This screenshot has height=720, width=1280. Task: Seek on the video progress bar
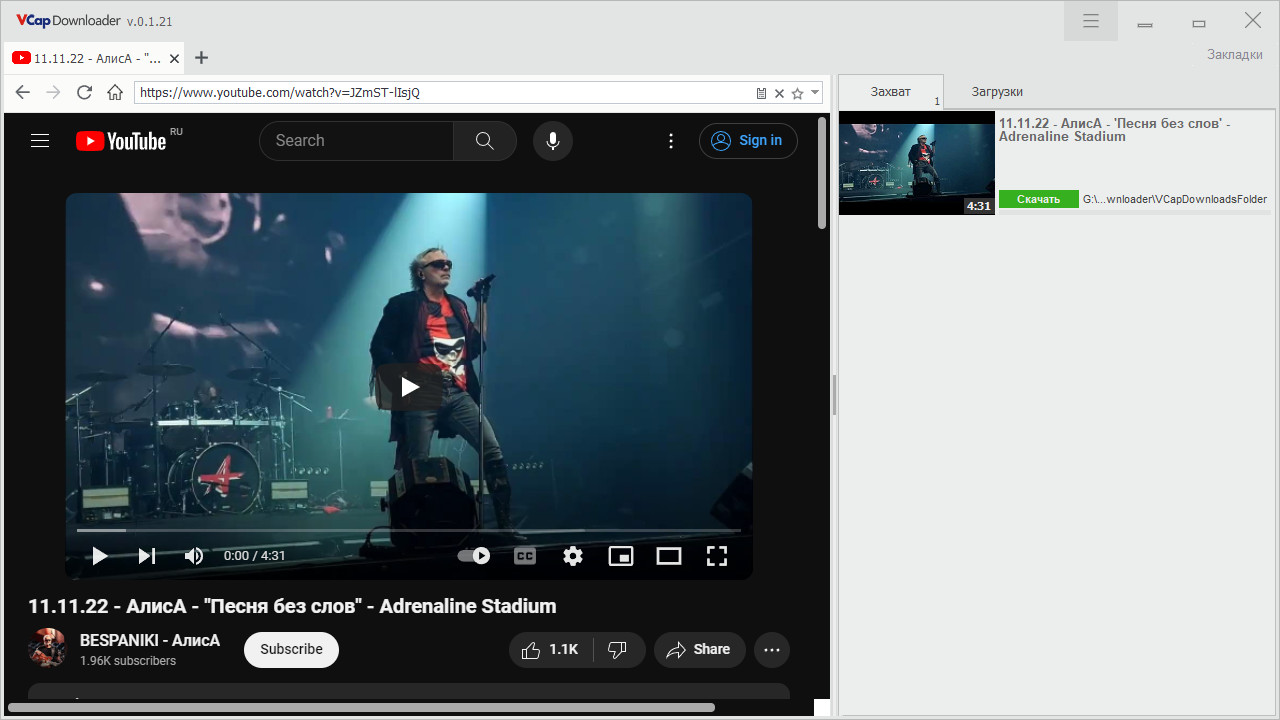pos(409,530)
